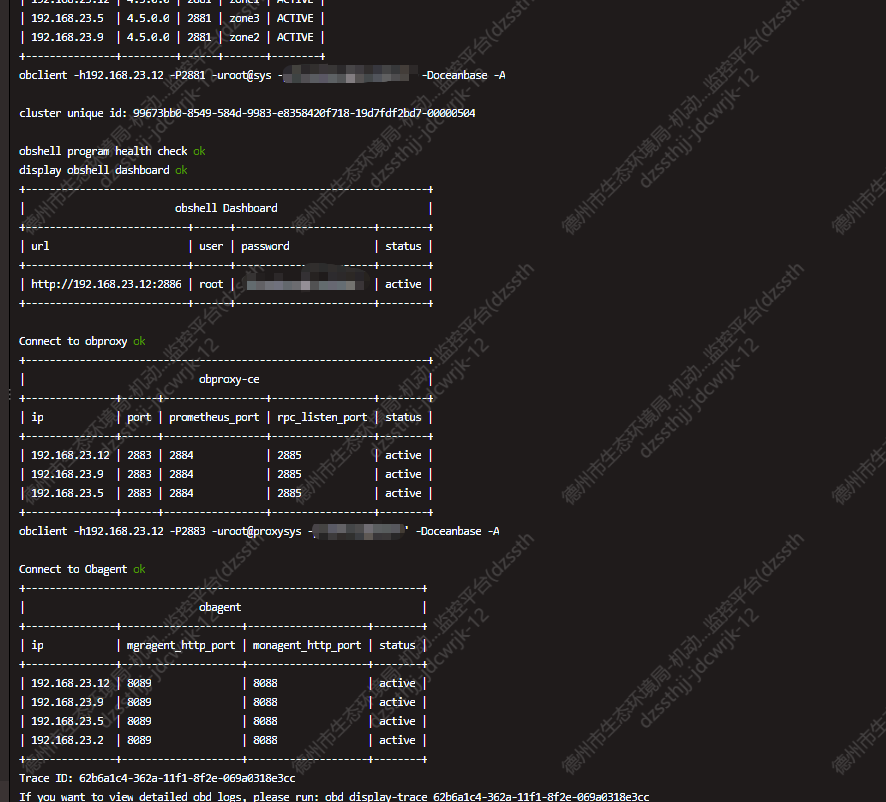Click the 'obproxy-ce' table title

point(229,379)
